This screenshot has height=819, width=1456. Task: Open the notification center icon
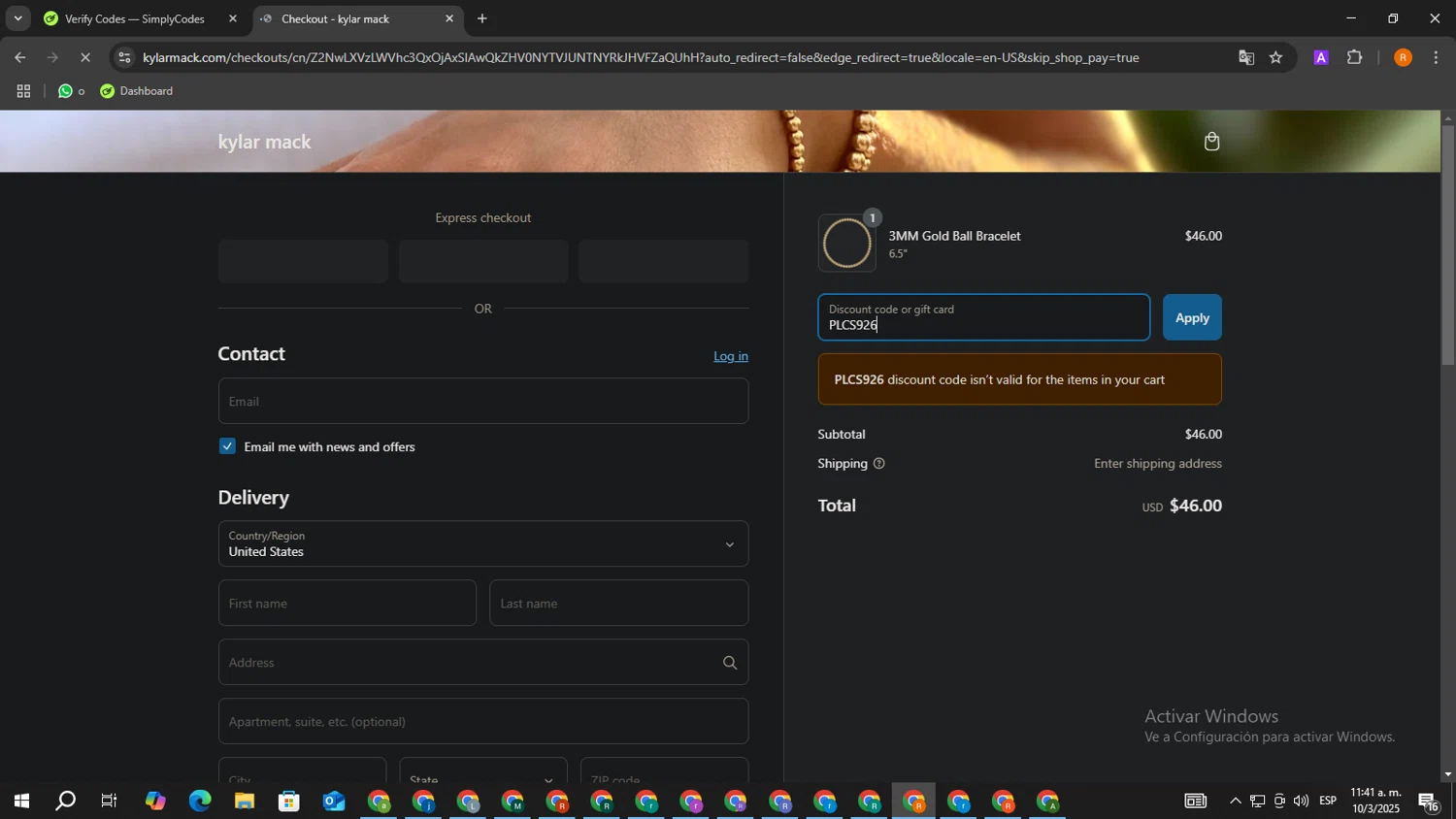(x=1429, y=802)
